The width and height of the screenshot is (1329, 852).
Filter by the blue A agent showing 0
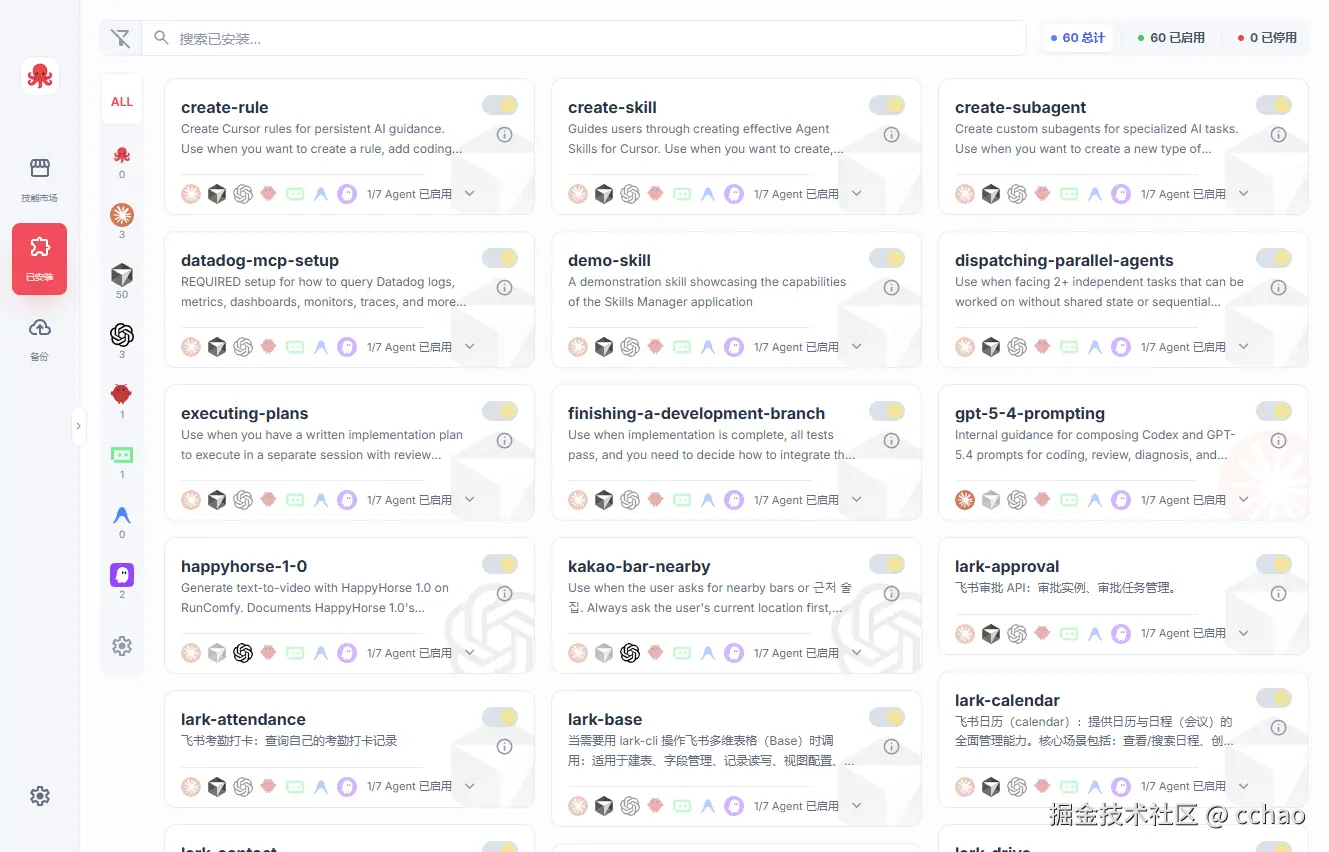pos(122,521)
